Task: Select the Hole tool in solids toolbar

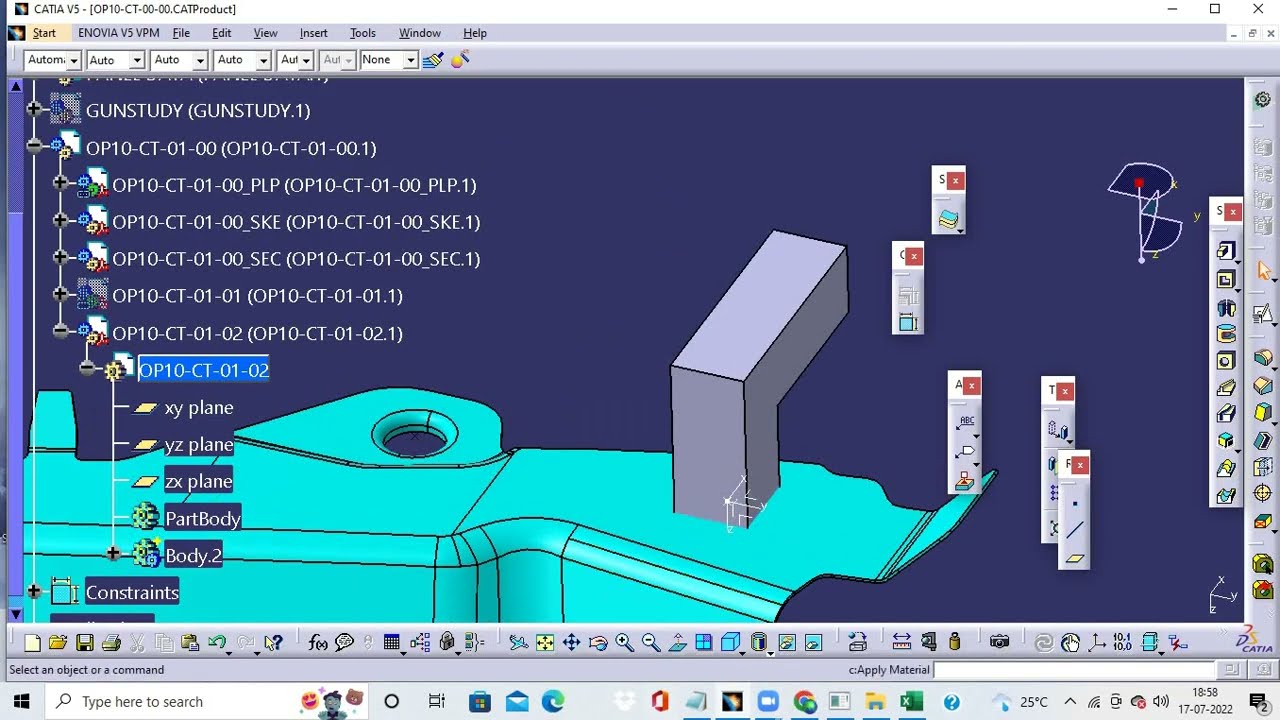Action: 1226,361
